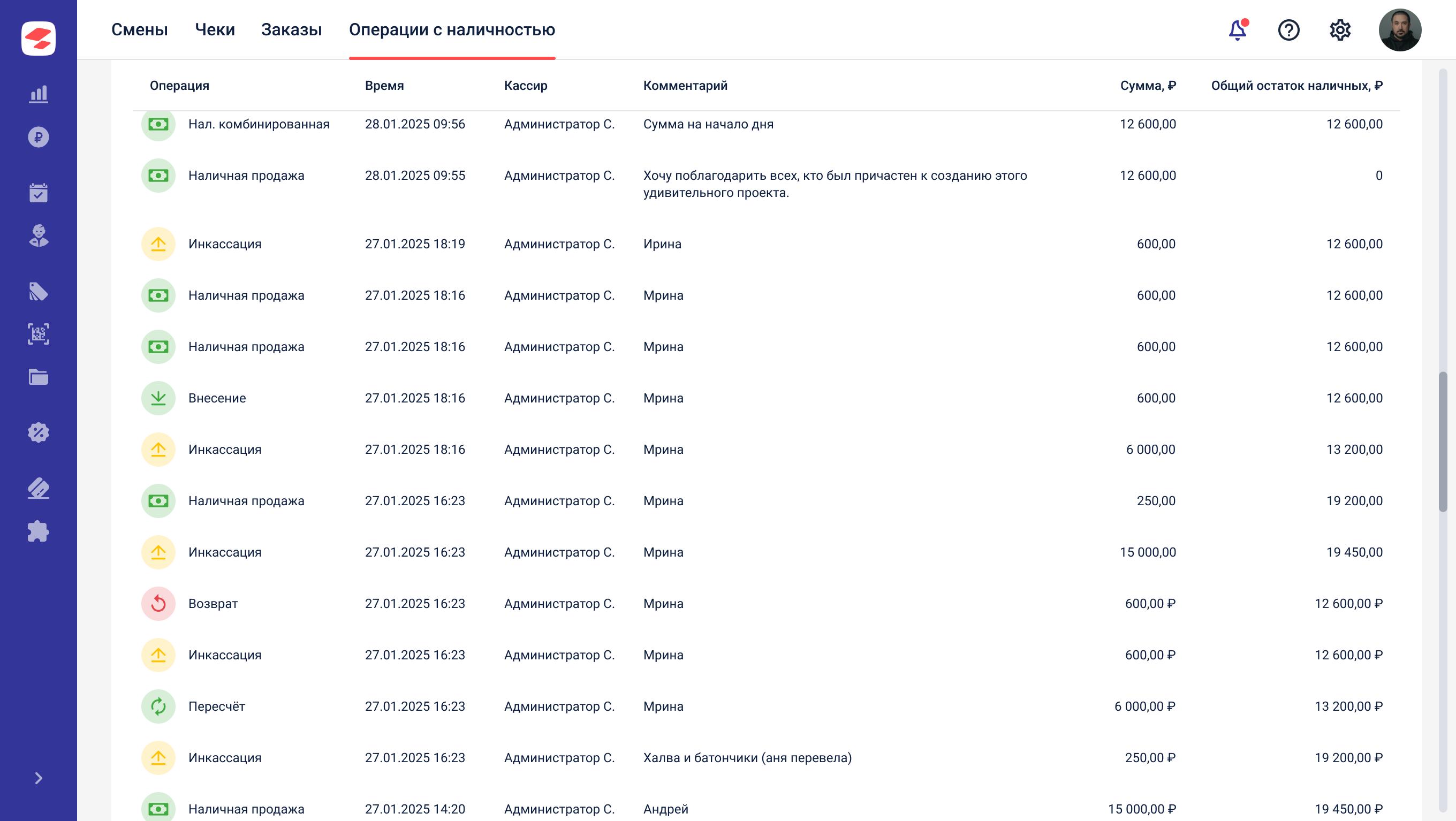This screenshot has height=821, width=1456.
Task: Click the help question mark icon
Action: (1288, 30)
